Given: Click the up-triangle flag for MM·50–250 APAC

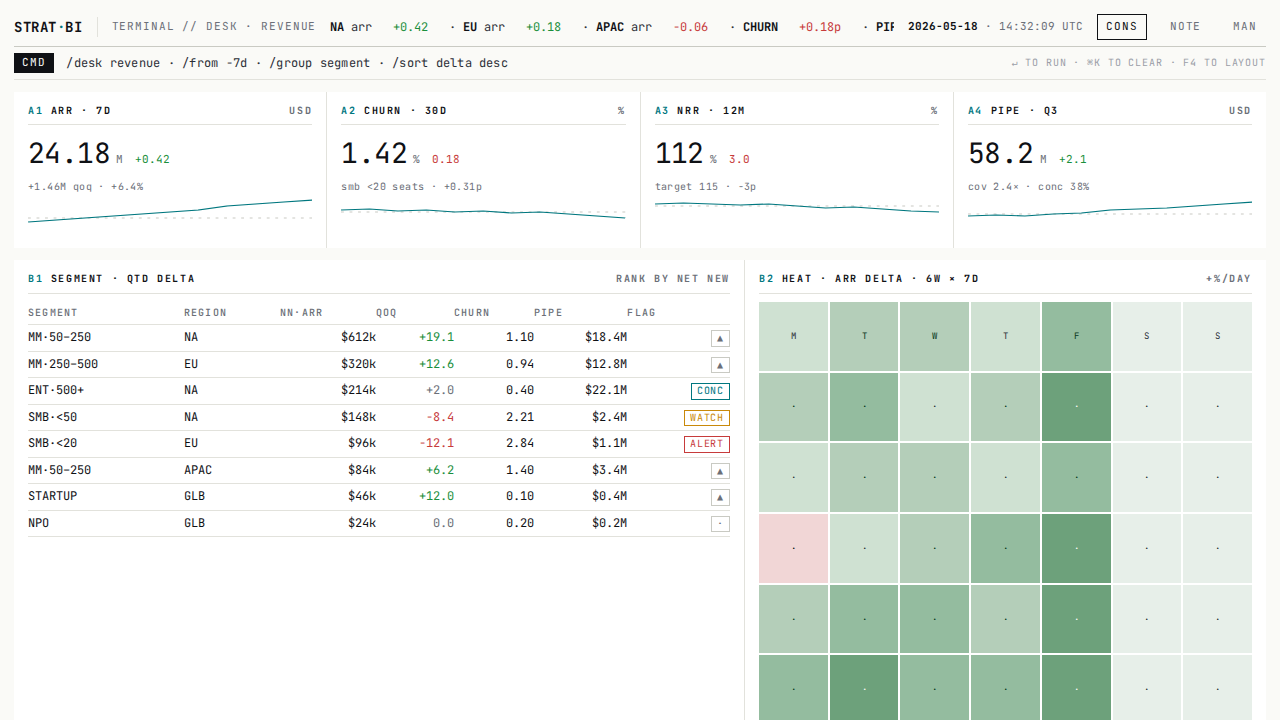Looking at the screenshot, I should [x=720, y=471].
